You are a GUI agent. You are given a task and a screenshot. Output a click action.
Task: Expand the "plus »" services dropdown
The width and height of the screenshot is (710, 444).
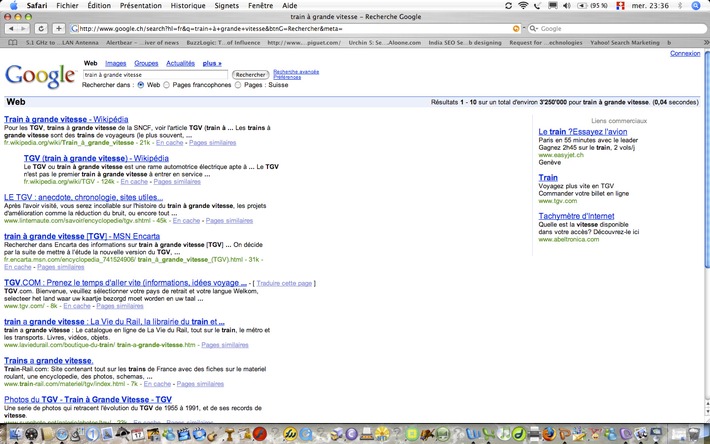click(x=212, y=63)
